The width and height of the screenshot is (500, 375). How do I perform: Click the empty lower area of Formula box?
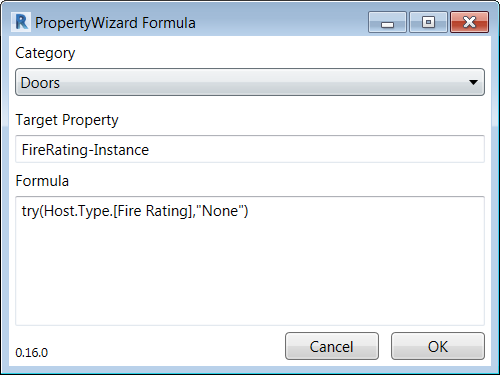point(250,277)
